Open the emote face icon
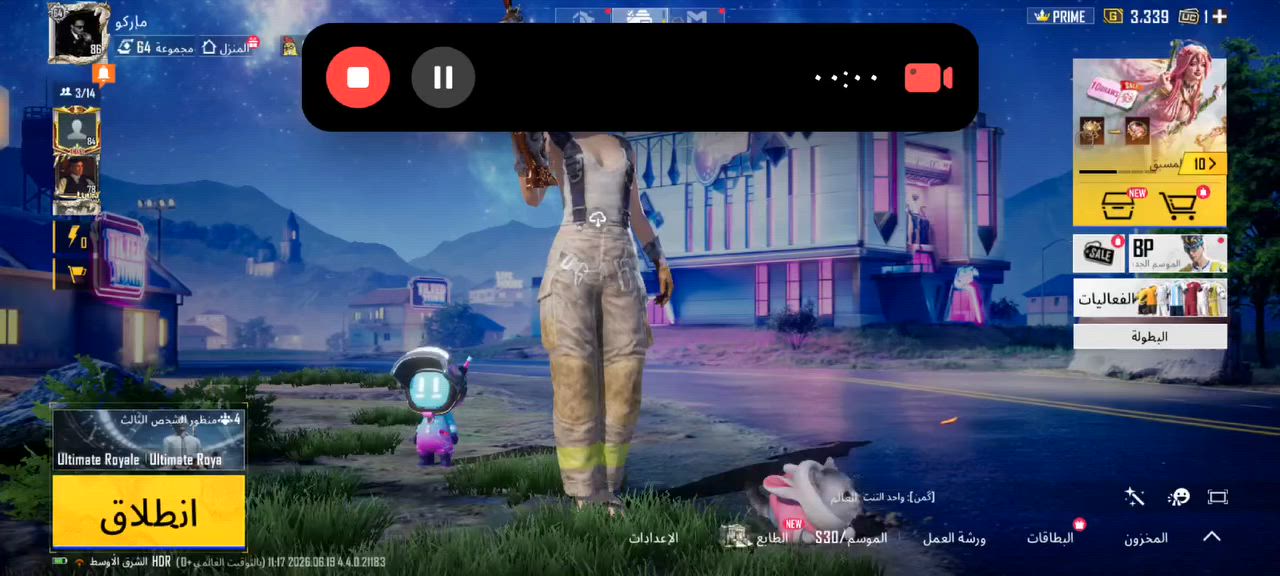The height and width of the screenshot is (576, 1280). point(1179,497)
